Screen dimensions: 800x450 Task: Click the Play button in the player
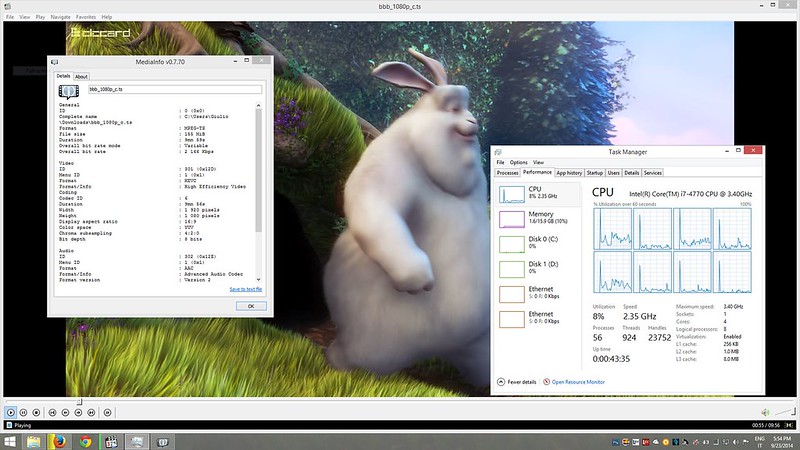11,412
